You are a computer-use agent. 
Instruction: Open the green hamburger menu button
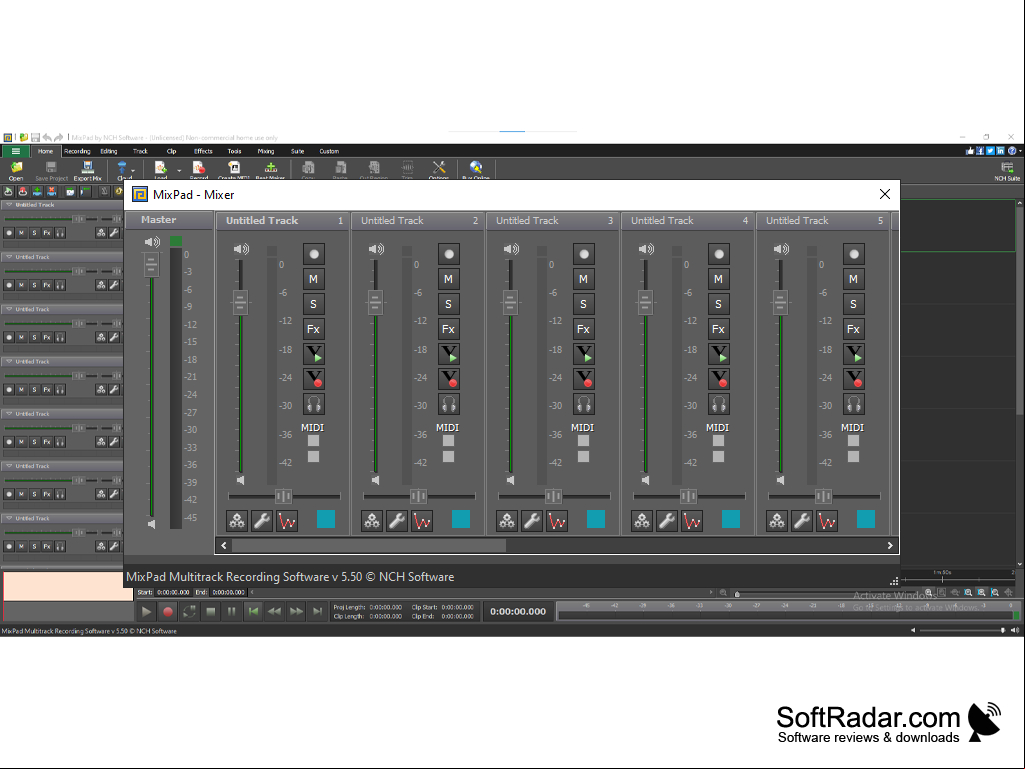(x=16, y=151)
